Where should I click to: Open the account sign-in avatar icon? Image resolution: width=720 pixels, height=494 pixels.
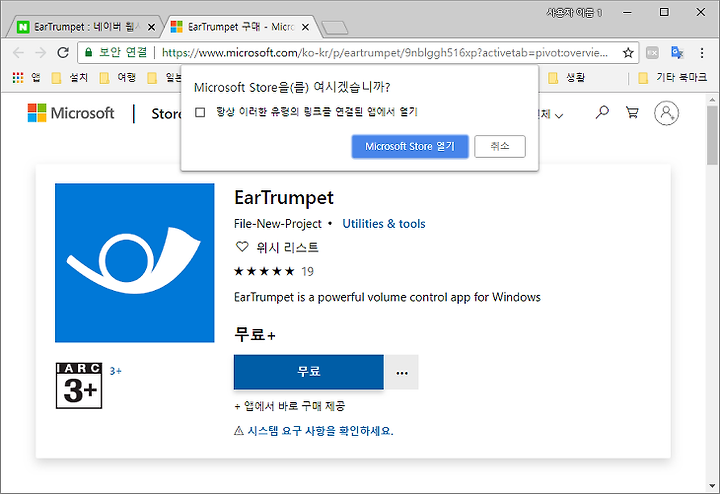click(666, 113)
